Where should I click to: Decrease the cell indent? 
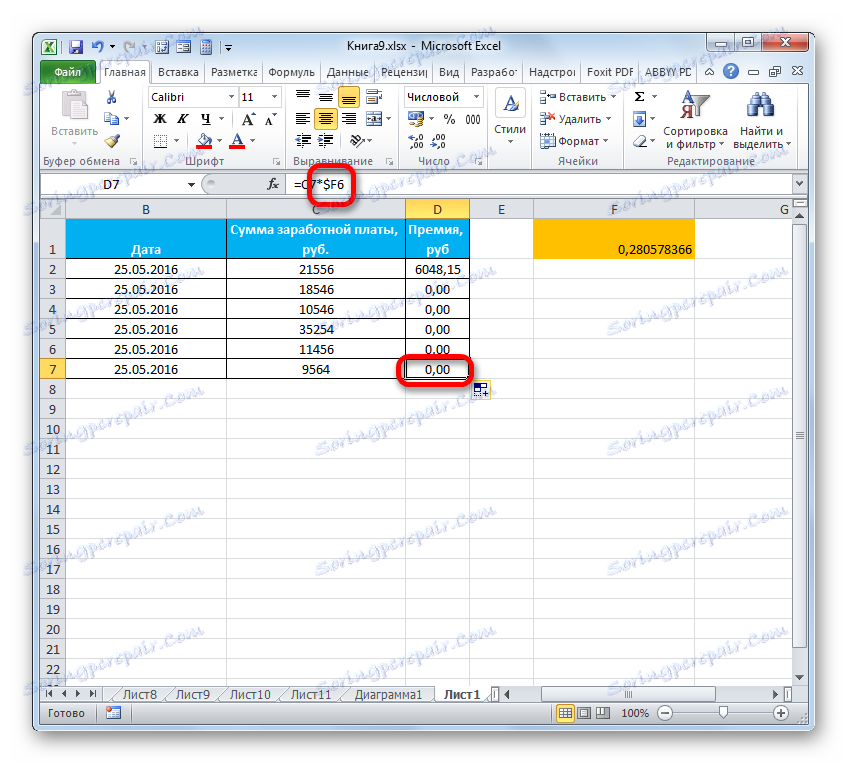303,141
